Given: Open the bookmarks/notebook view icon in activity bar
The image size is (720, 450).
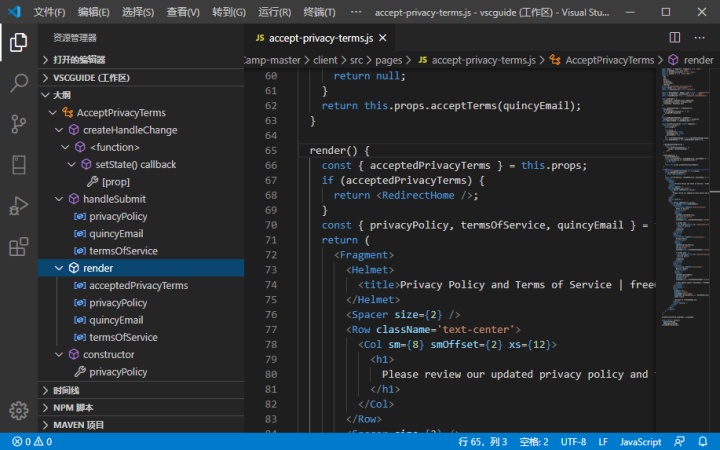Looking at the screenshot, I should pyautogui.click(x=18, y=165).
